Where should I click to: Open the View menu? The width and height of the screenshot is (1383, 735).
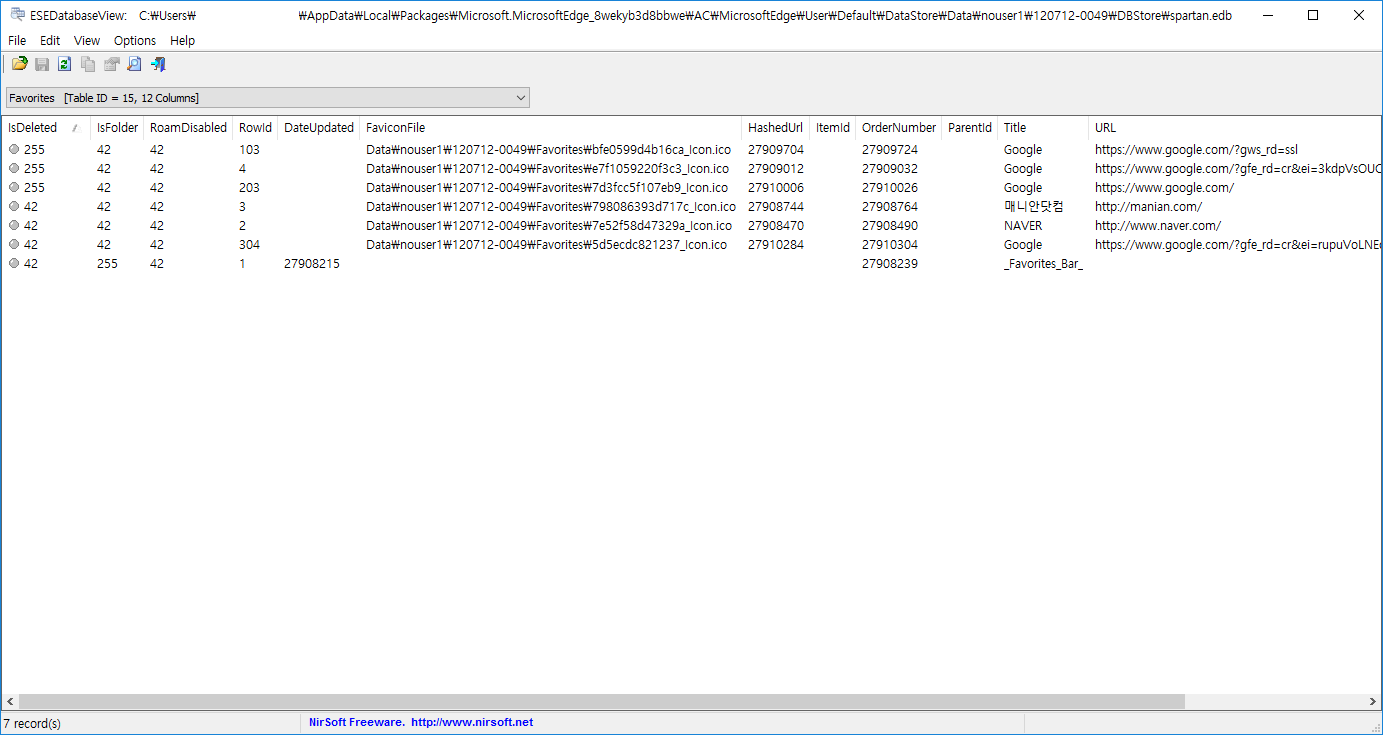87,40
